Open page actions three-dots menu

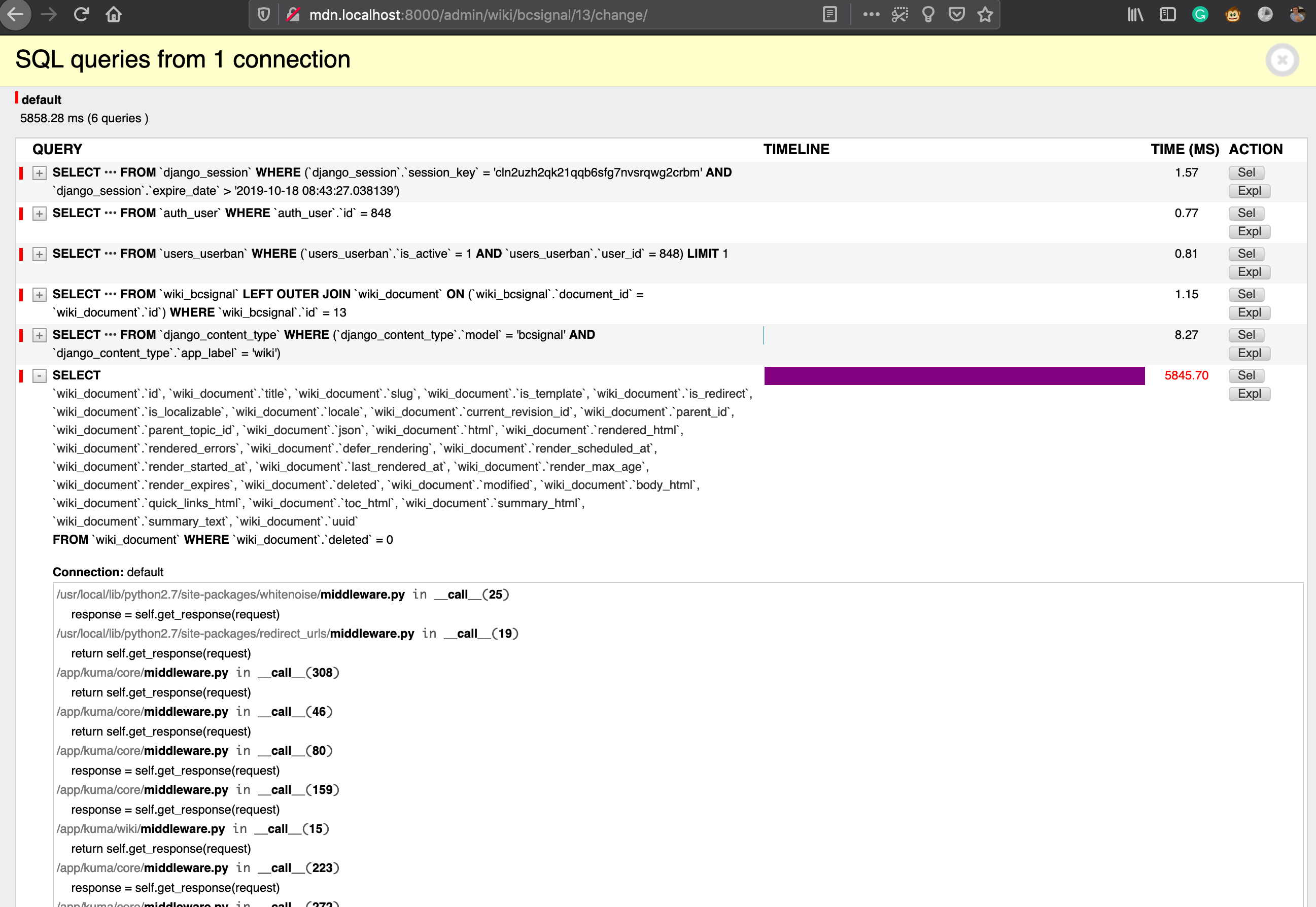(x=871, y=15)
